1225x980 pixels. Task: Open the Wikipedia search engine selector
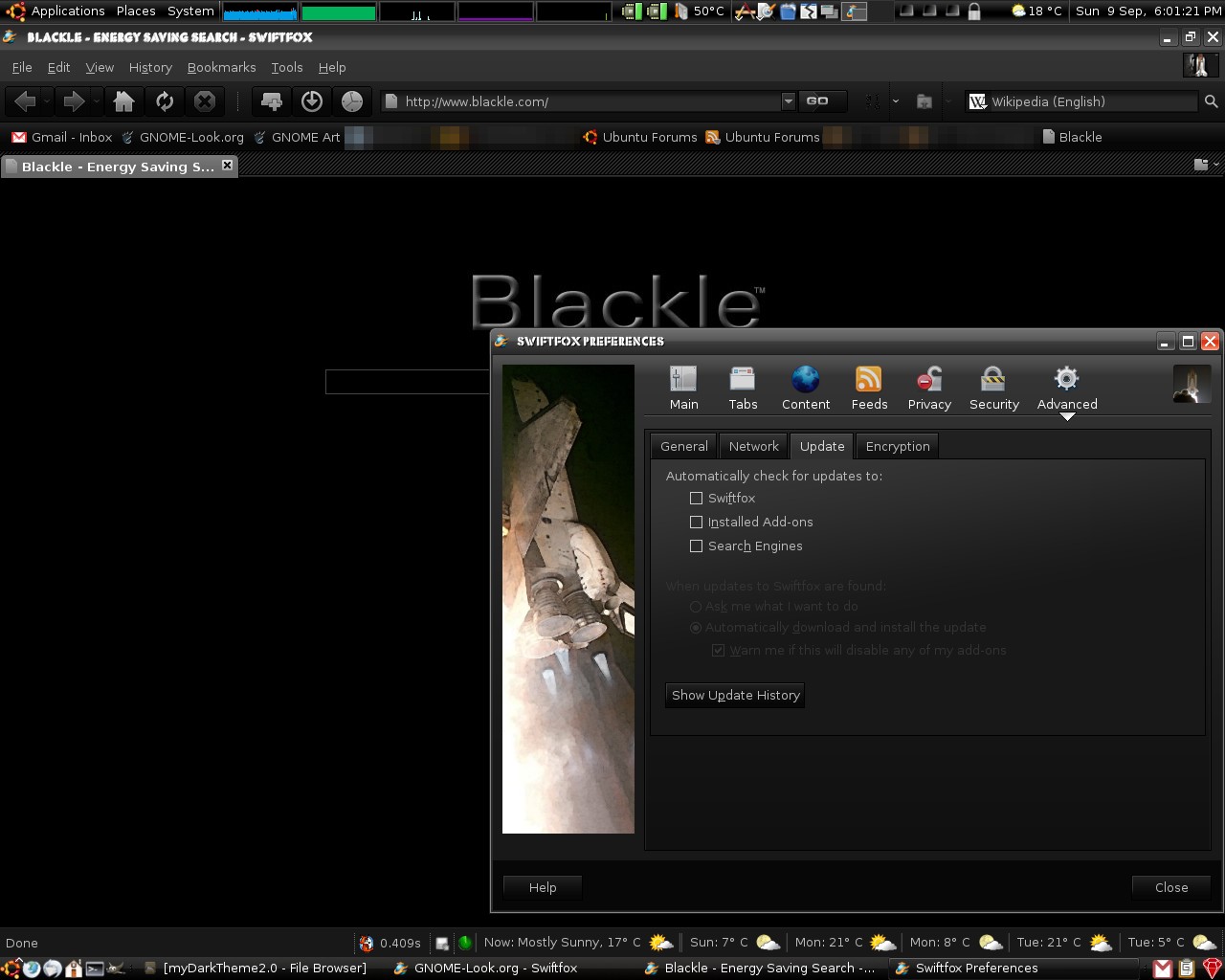click(x=977, y=101)
